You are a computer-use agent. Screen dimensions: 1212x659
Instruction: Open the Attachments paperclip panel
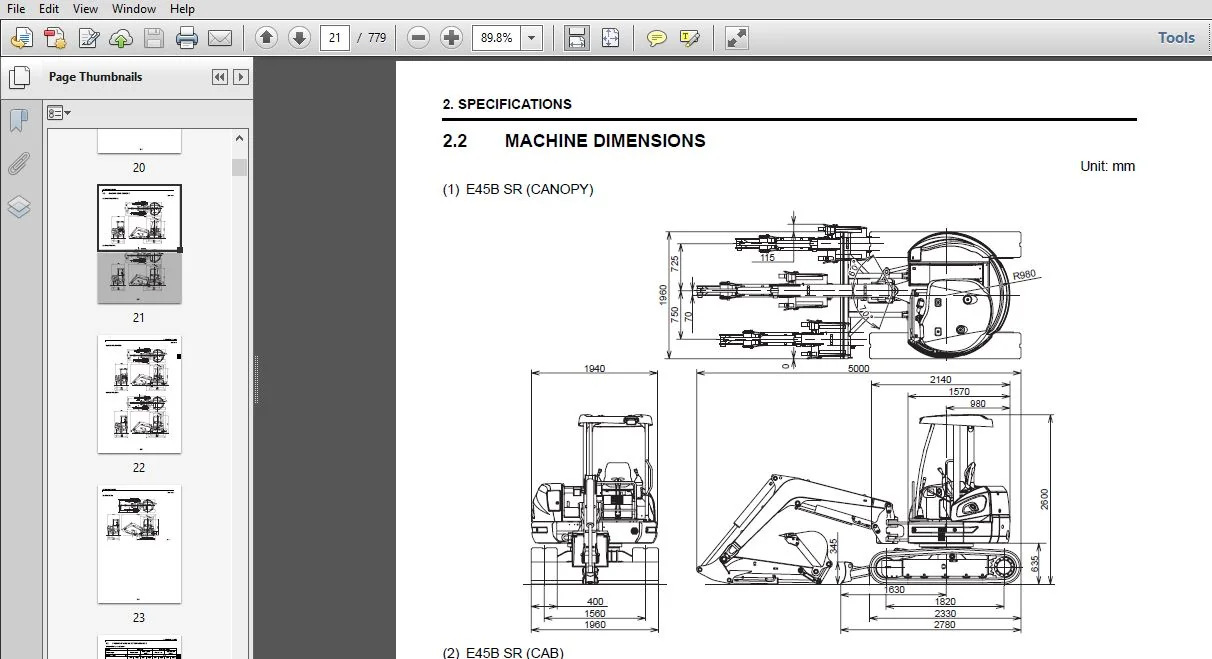(19, 164)
